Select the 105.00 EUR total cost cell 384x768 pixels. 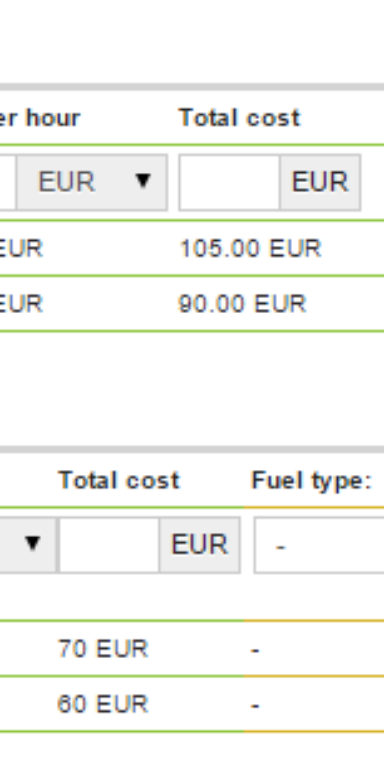pyautogui.click(x=250, y=249)
